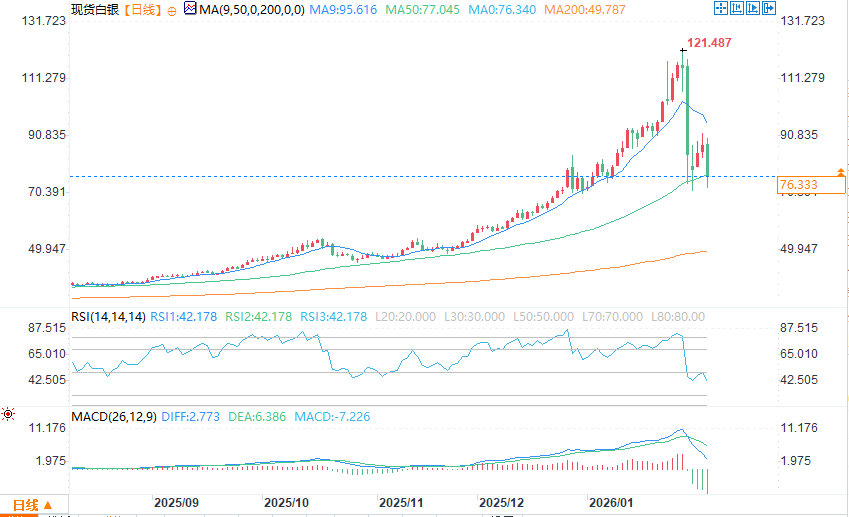Open the RSI(14,14,14) parameter settings

click(x=108, y=317)
